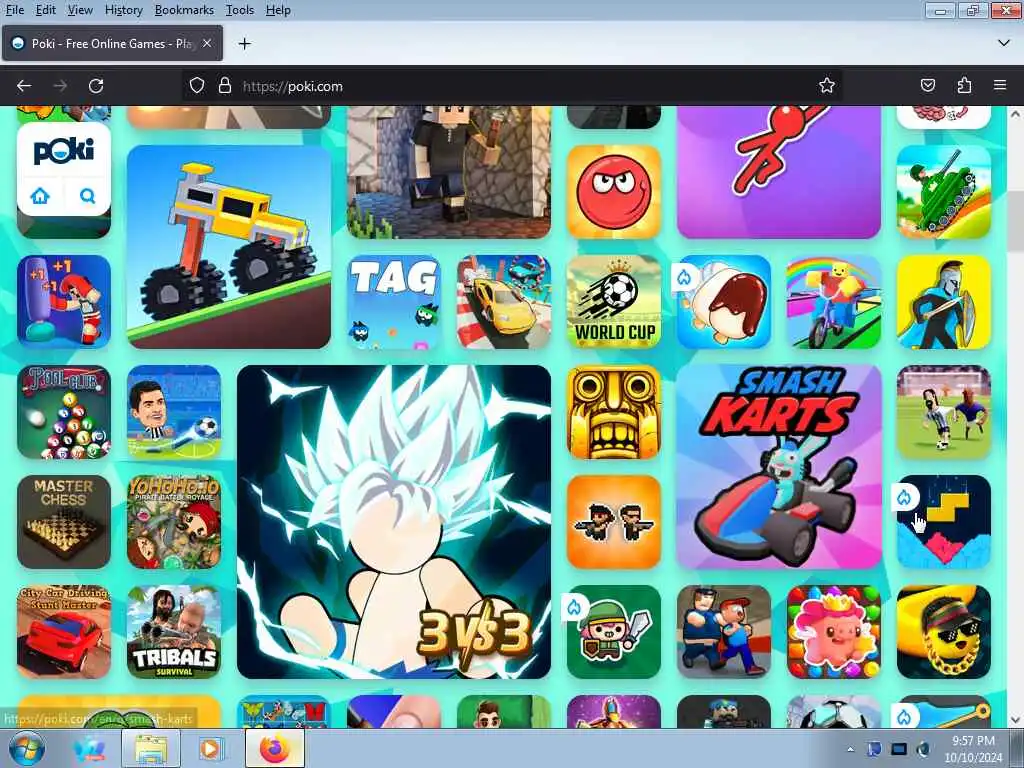
Task: Open the Tribals Survival game
Action: pos(174,632)
